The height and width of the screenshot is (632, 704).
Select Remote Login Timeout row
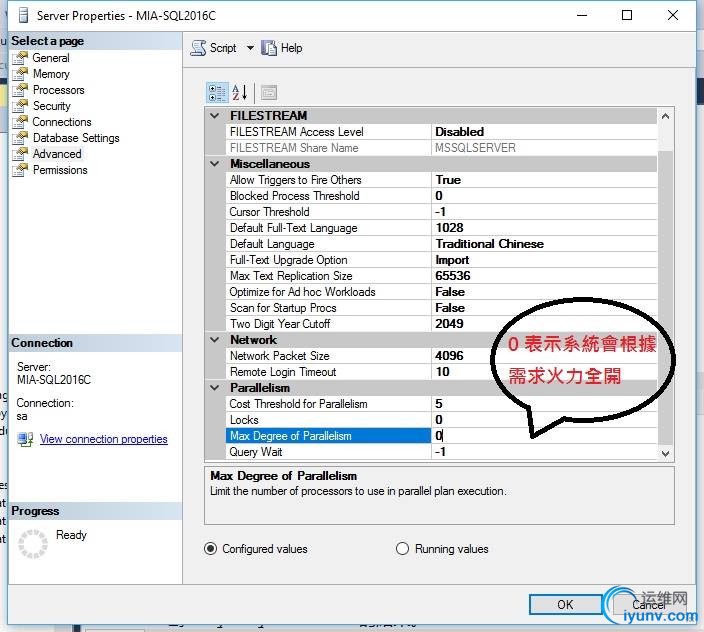tap(441, 372)
